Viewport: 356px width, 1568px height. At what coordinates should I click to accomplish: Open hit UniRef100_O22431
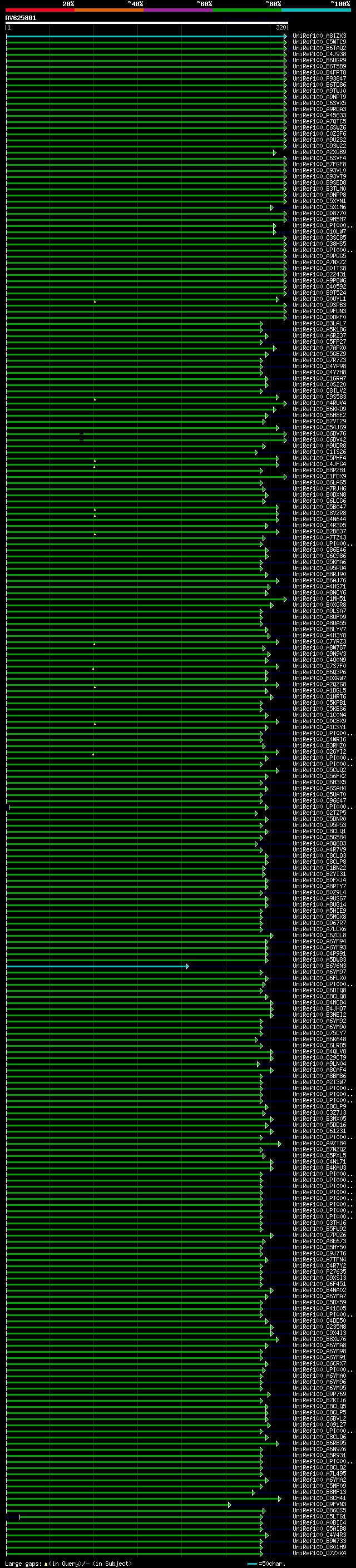319,275
